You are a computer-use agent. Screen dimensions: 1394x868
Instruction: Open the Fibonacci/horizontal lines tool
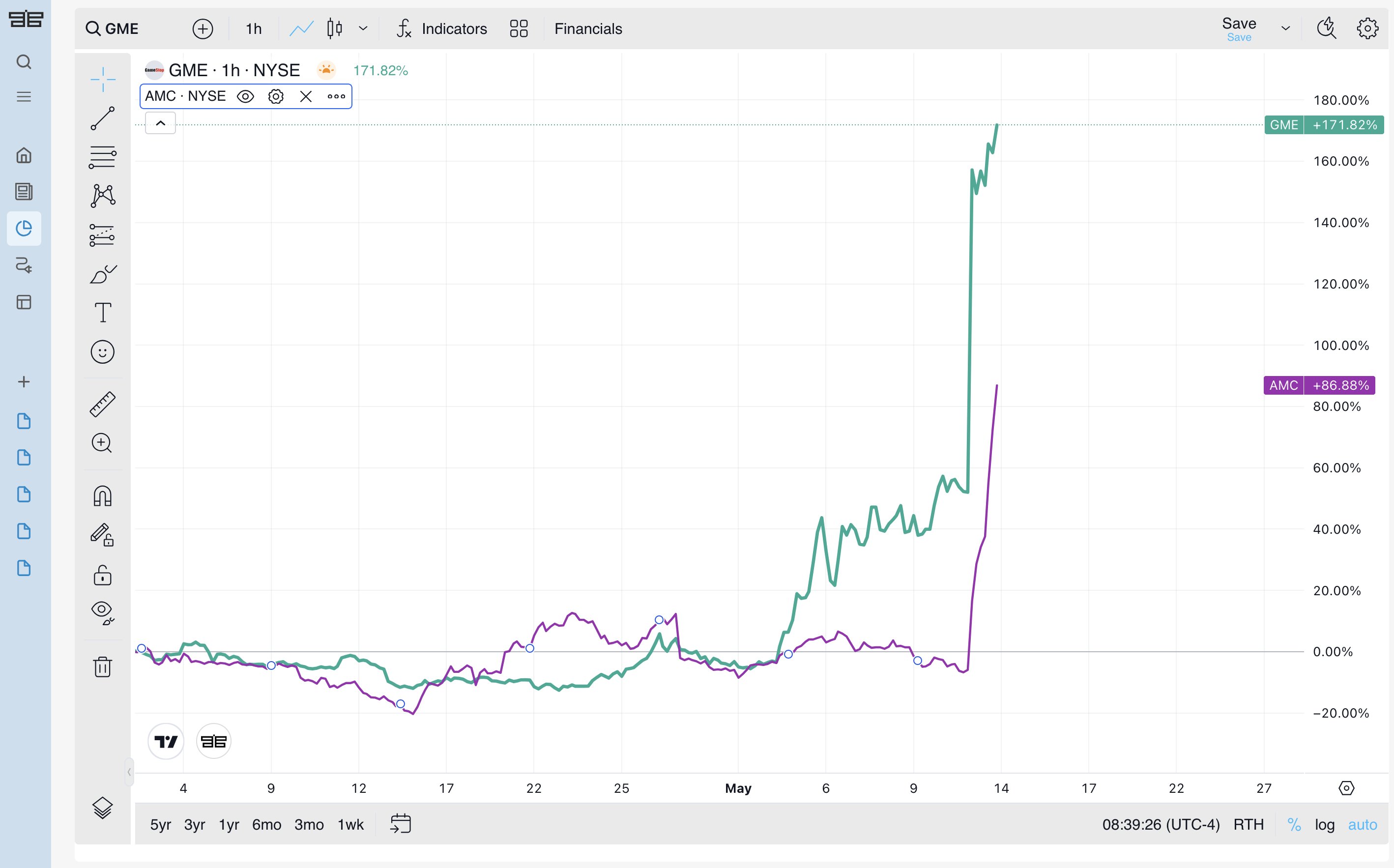point(103,157)
